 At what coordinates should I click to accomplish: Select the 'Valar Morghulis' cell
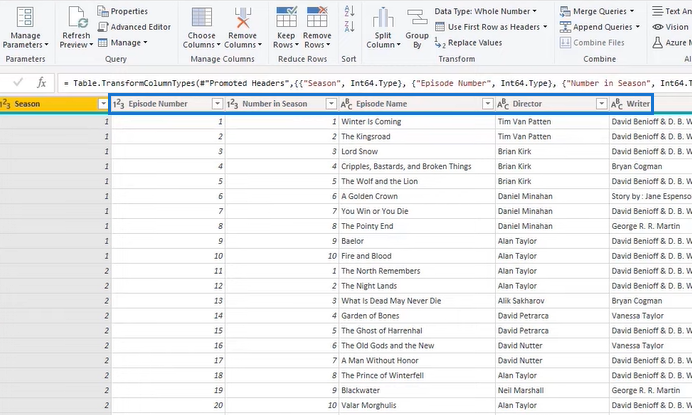click(x=417, y=405)
